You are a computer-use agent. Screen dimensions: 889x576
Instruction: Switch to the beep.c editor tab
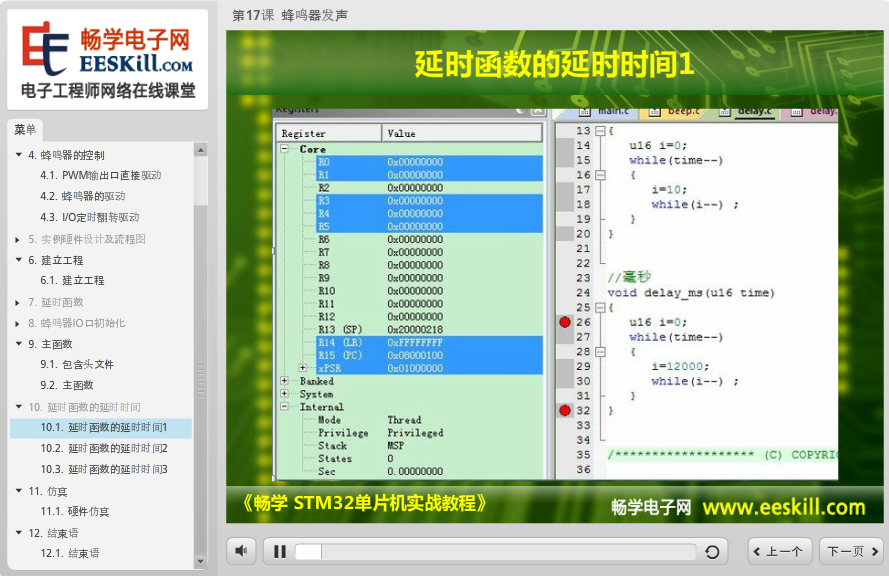[x=675, y=112]
